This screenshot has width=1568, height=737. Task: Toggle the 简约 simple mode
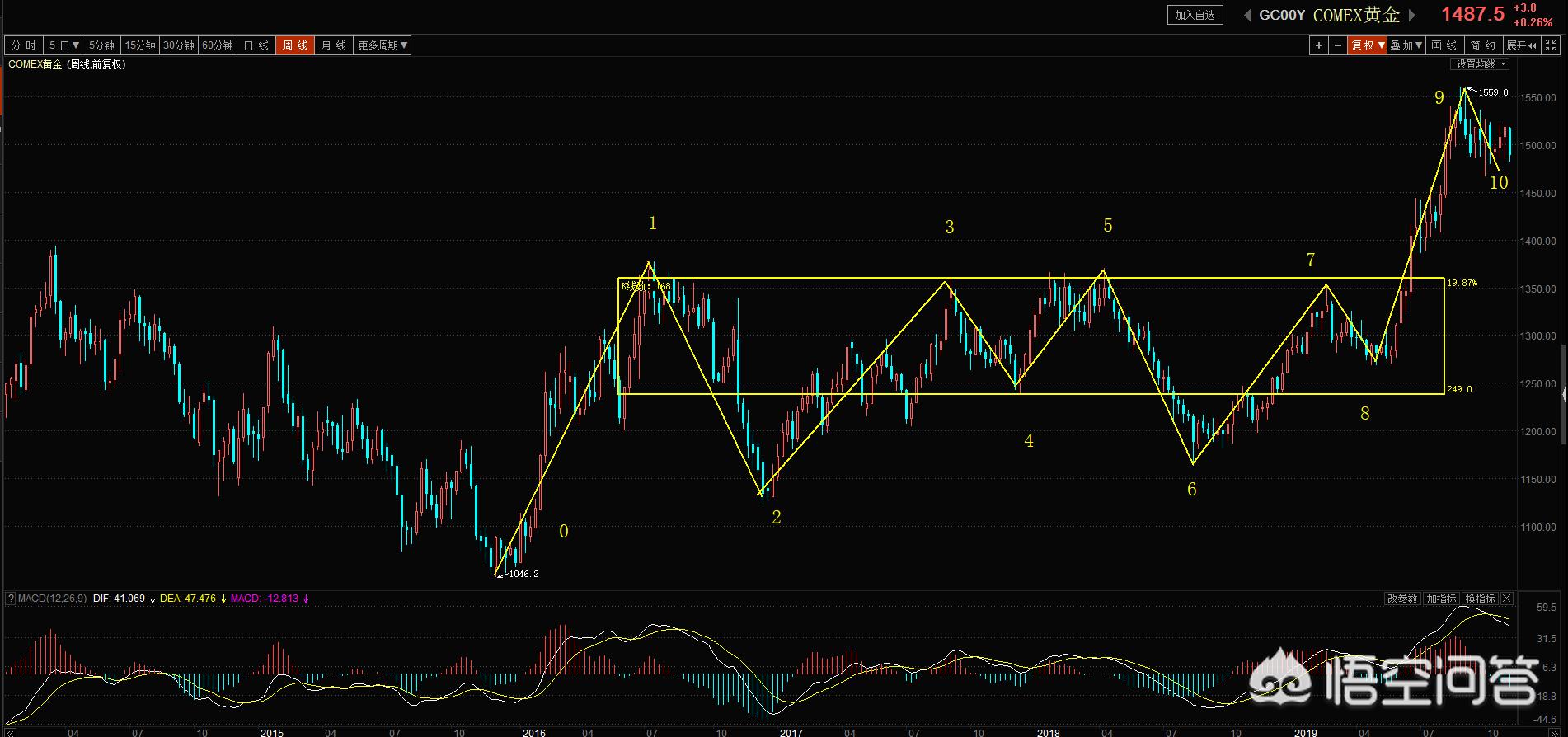(x=1483, y=45)
